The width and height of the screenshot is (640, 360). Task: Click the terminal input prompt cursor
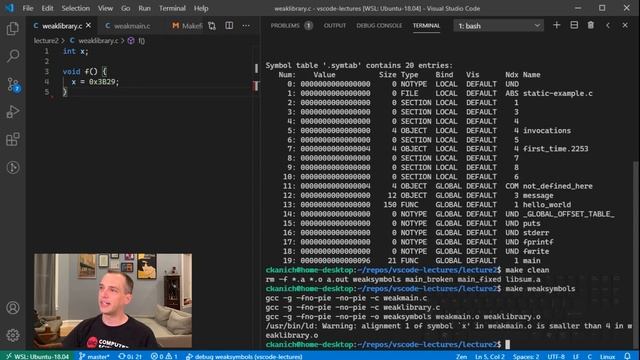(507, 344)
